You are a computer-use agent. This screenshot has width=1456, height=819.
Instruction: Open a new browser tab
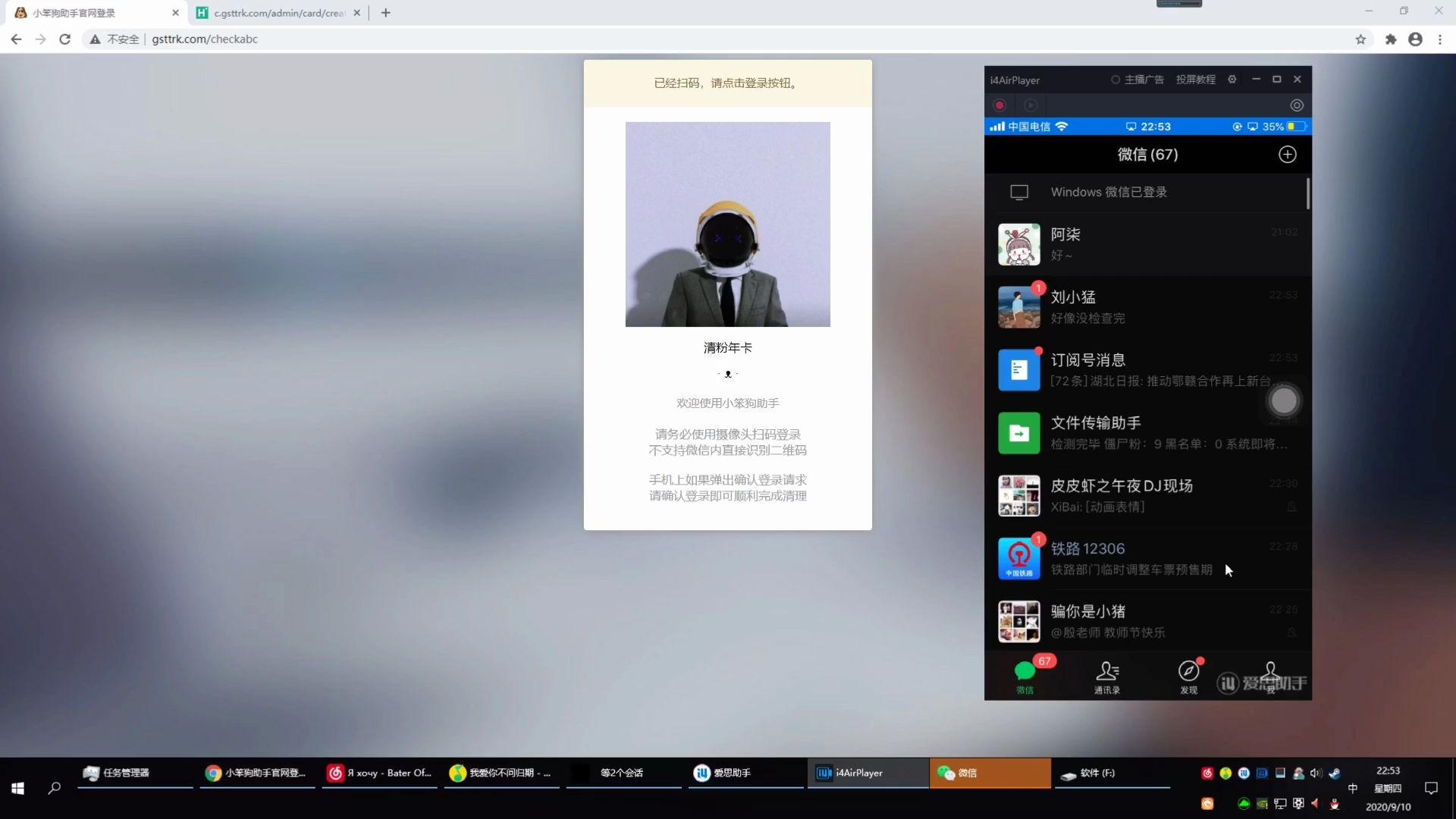(x=386, y=13)
